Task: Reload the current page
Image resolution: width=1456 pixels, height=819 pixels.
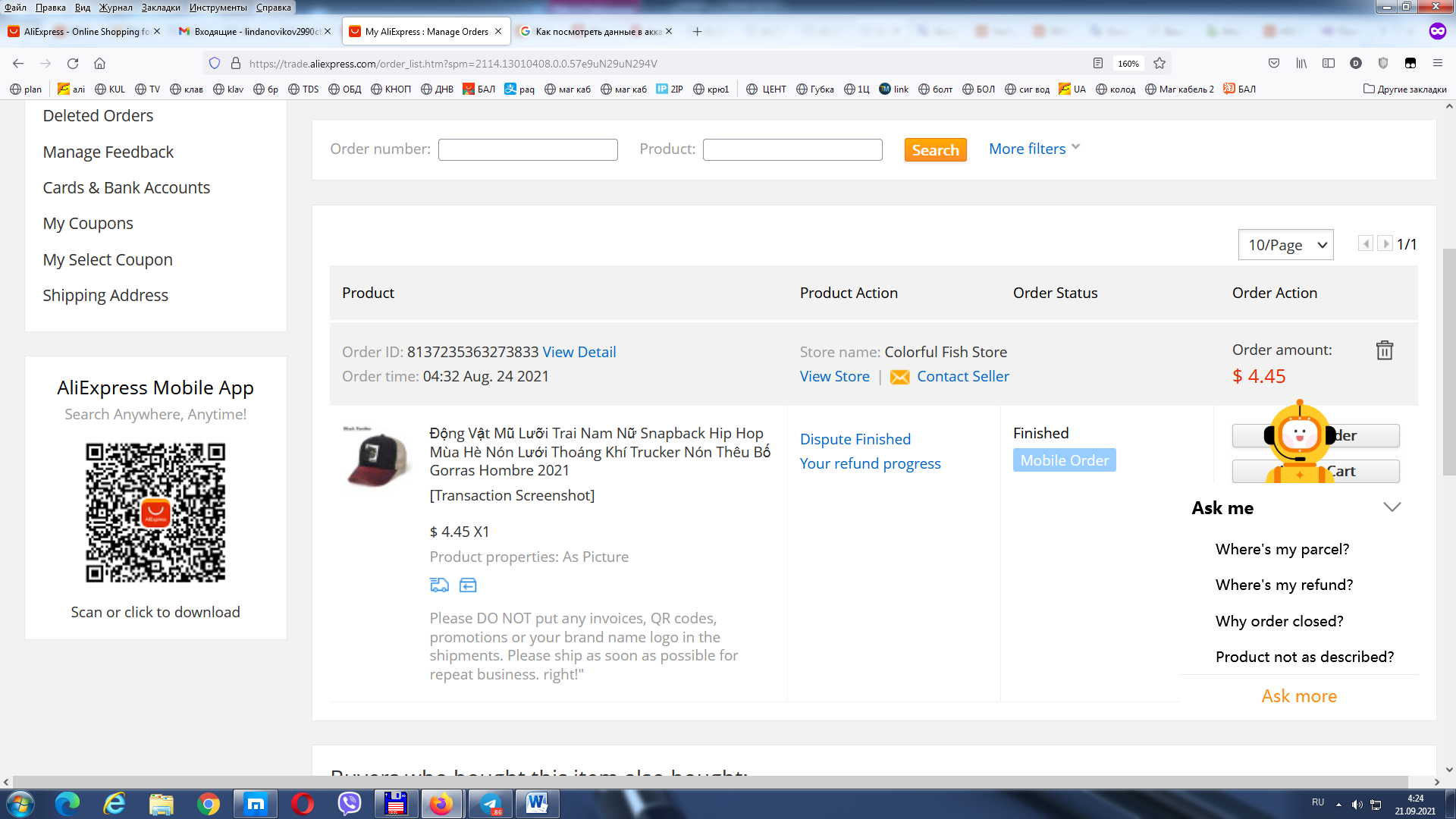Action: (x=73, y=64)
